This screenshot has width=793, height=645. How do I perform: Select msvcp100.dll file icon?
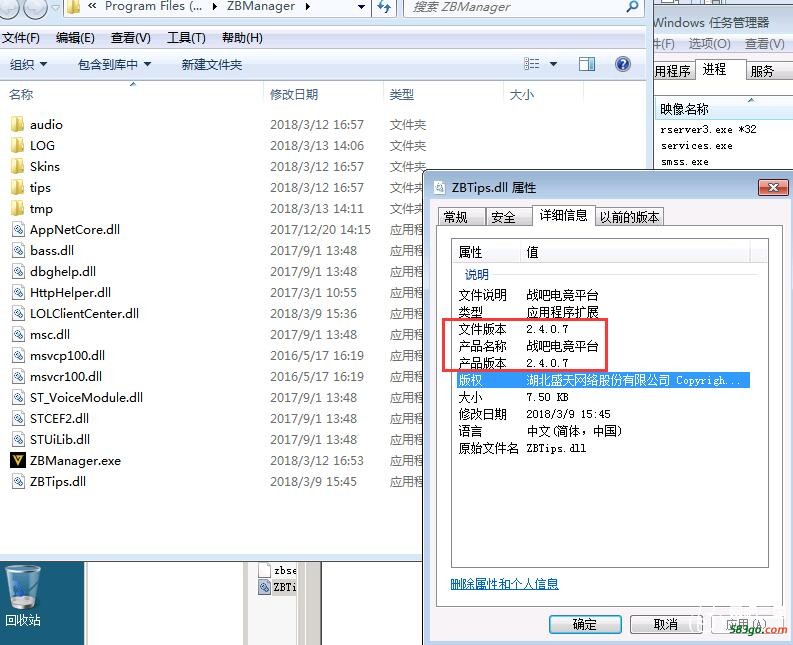pyautogui.click(x=18, y=356)
